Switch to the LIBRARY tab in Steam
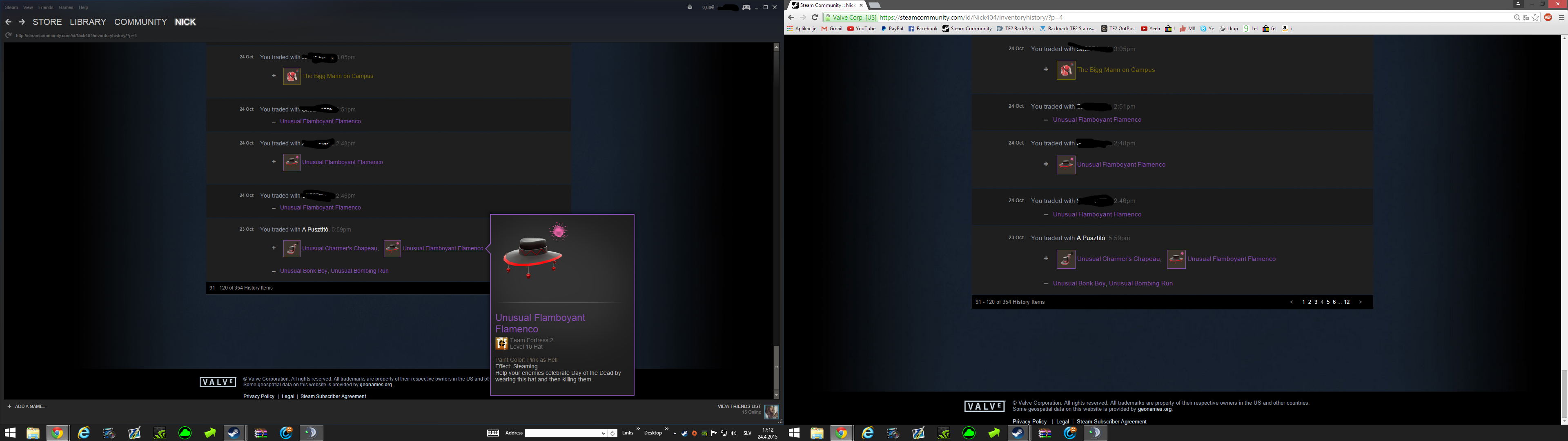Image resolution: width=1568 pixels, height=441 pixels. pyautogui.click(x=88, y=22)
